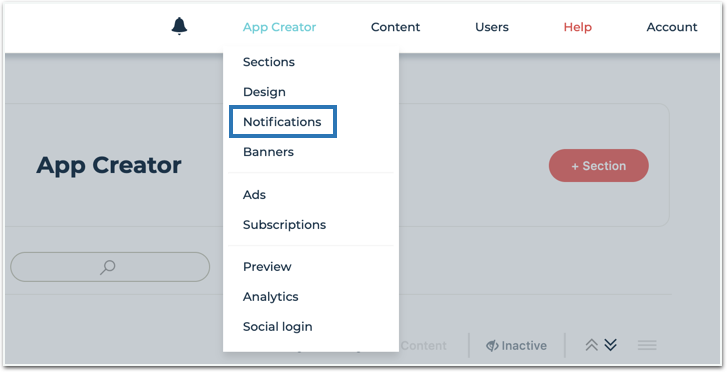Toggle the Inactive eye visibility status
Screen dimensions: 727x372
click(x=516, y=346)
